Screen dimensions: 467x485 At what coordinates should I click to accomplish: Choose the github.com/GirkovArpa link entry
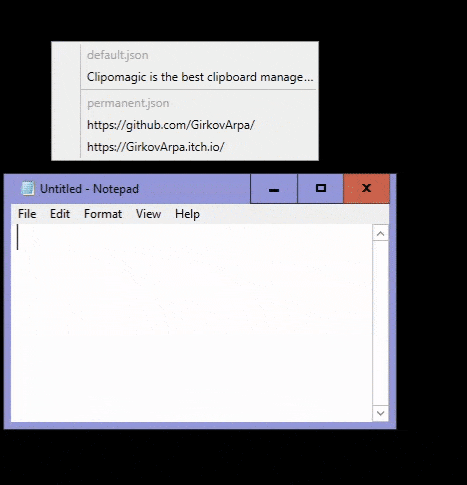coord(200,125)
